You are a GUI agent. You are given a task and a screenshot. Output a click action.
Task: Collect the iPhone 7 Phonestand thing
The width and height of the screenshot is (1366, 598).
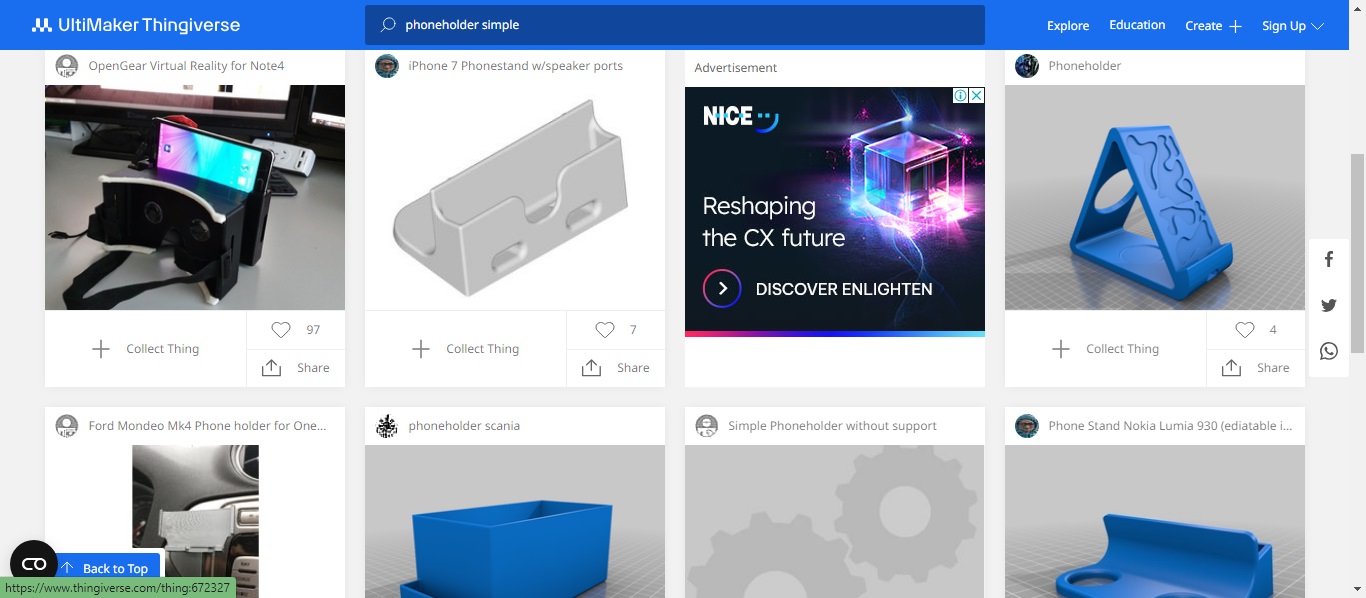coord(466,349)
